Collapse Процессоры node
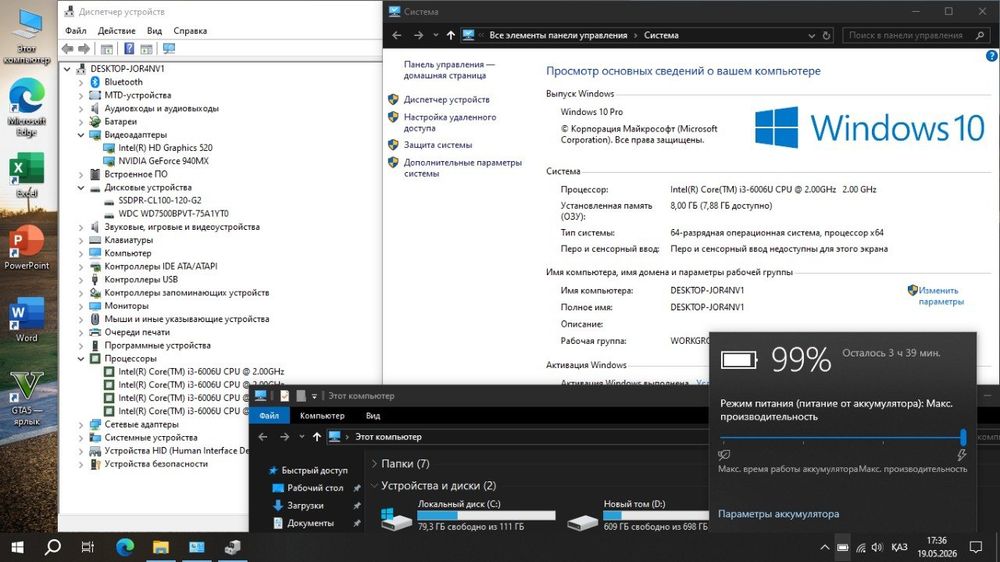The image size is (1000, 562). point(81,359)
